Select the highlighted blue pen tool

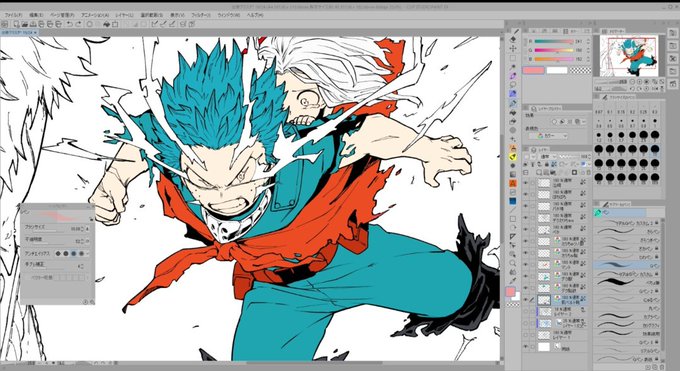(x=513, y=94)
